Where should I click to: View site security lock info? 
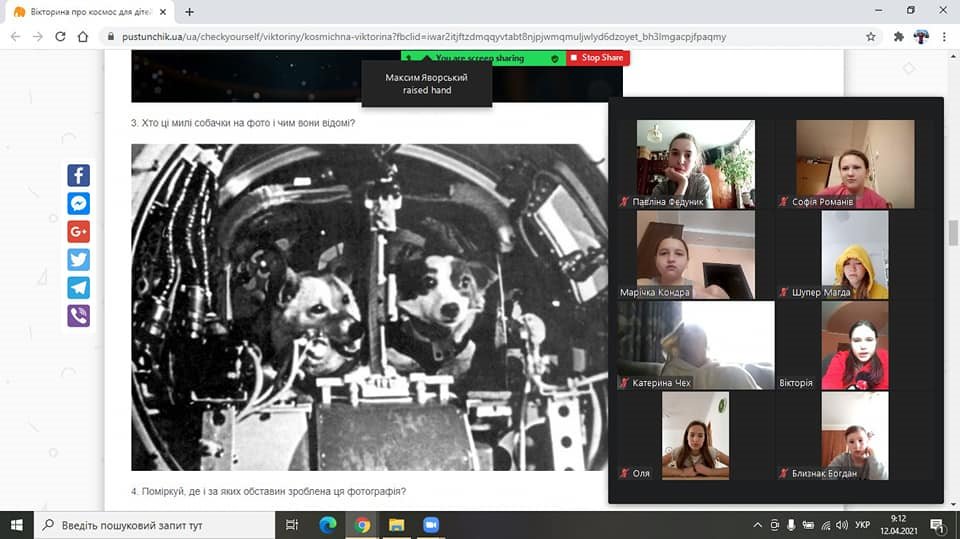tap(111, 37)
